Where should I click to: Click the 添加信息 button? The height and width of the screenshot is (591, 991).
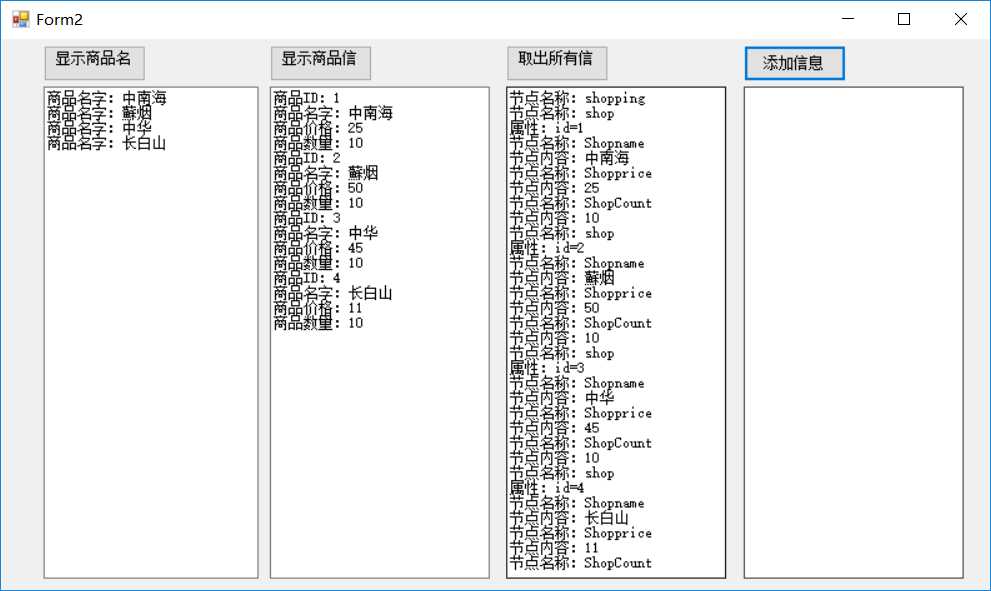click(x=794, y=63)
